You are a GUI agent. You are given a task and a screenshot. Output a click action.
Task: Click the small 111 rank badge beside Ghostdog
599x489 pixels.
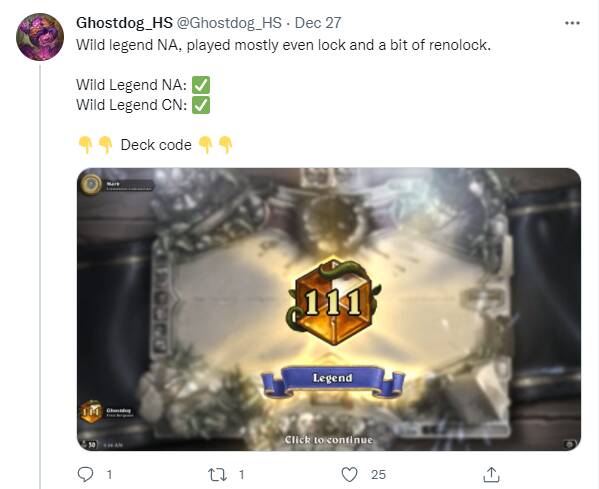91,412
